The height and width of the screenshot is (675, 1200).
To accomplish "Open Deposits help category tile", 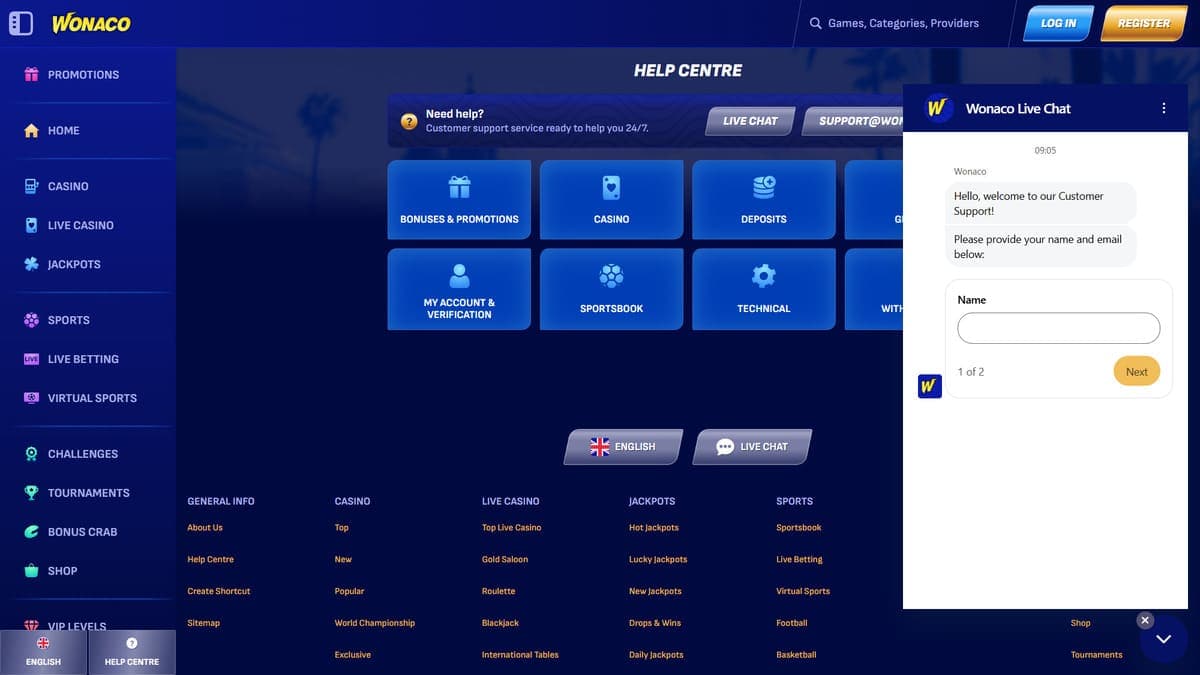I will pos(764,199).
